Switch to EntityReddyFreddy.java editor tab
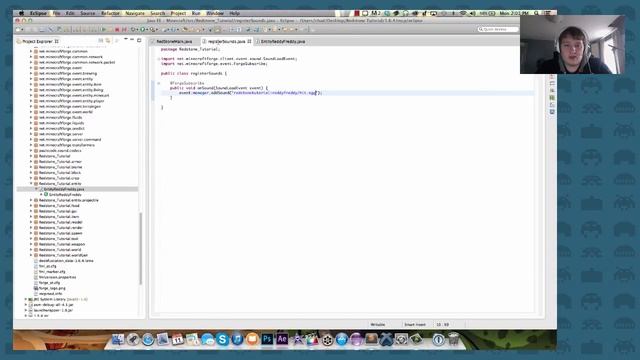The width and height of the screenshot is (640, 360). point(282,42)
